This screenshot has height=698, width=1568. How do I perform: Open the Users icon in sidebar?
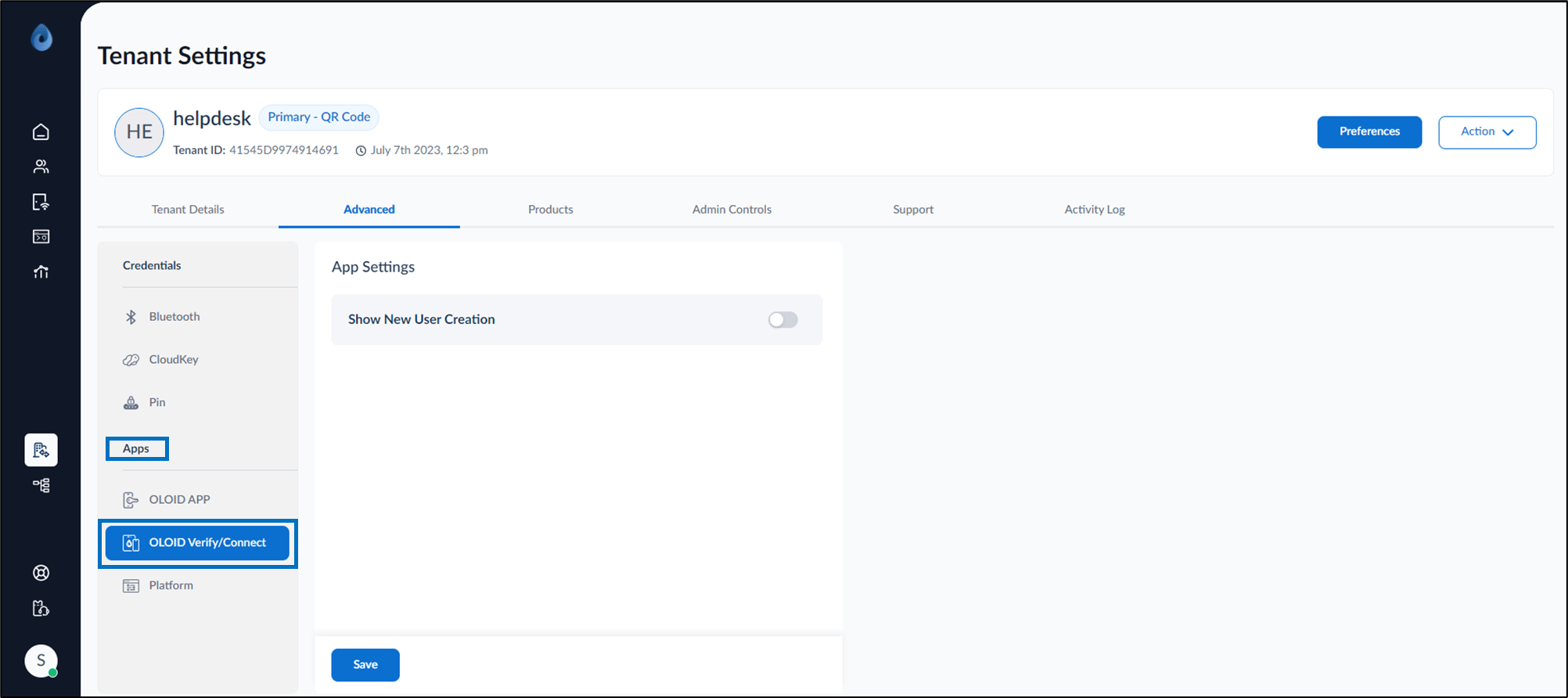coord(41,167)
